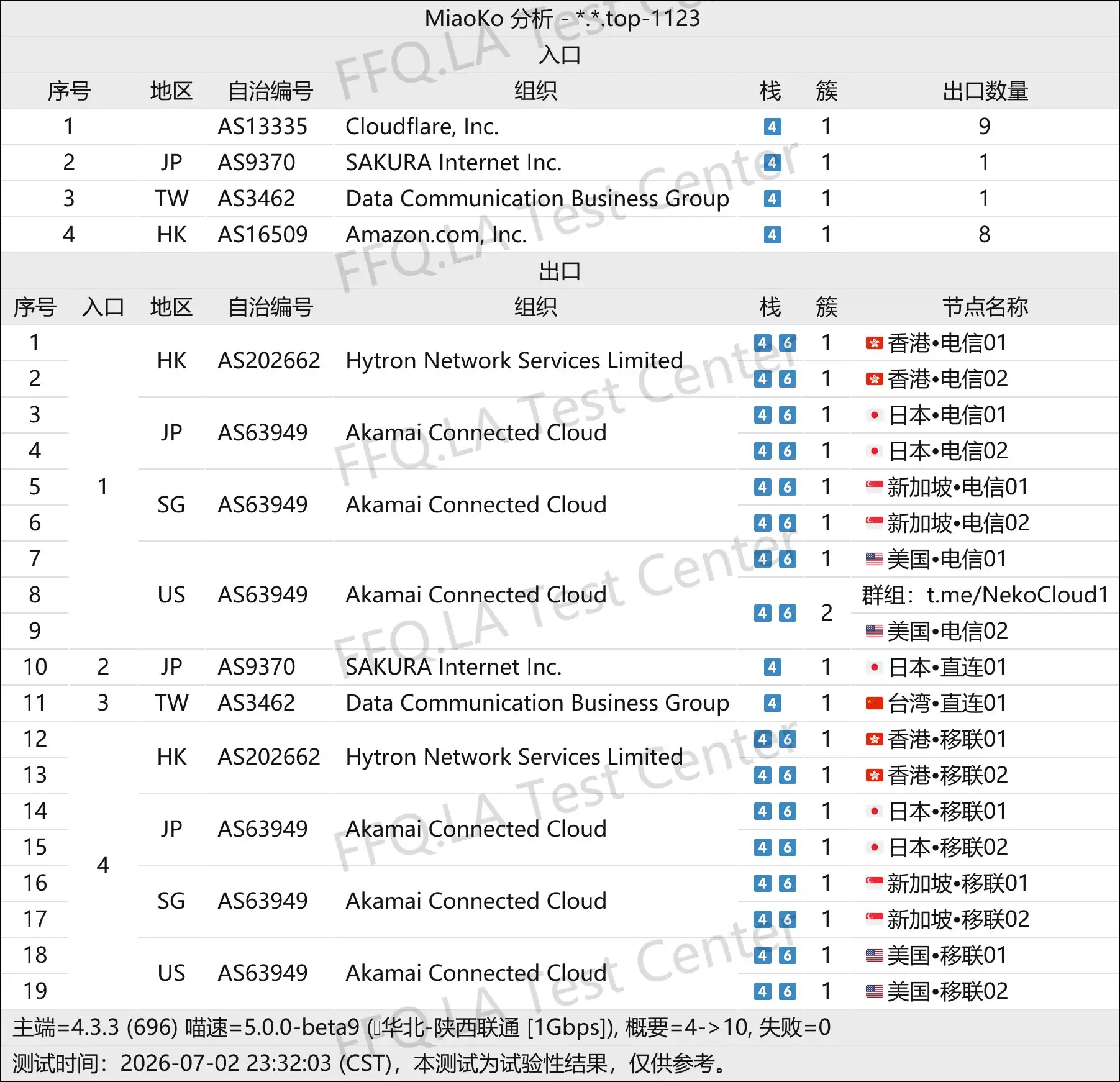Click Hong Kong flag beside 香港•移联01
The image size is (1120, 1082).
(x=874, y=739)
